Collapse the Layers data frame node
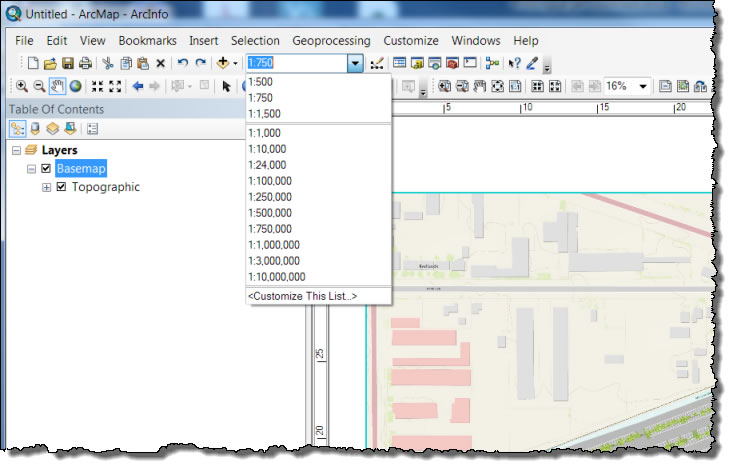The width and height of the screenshot is (733, 468). pyautogui.click(x=16, y=150)
